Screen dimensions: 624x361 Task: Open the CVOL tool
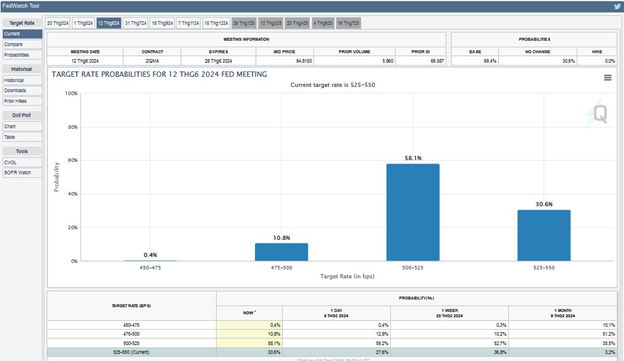(x=22, y=162)
